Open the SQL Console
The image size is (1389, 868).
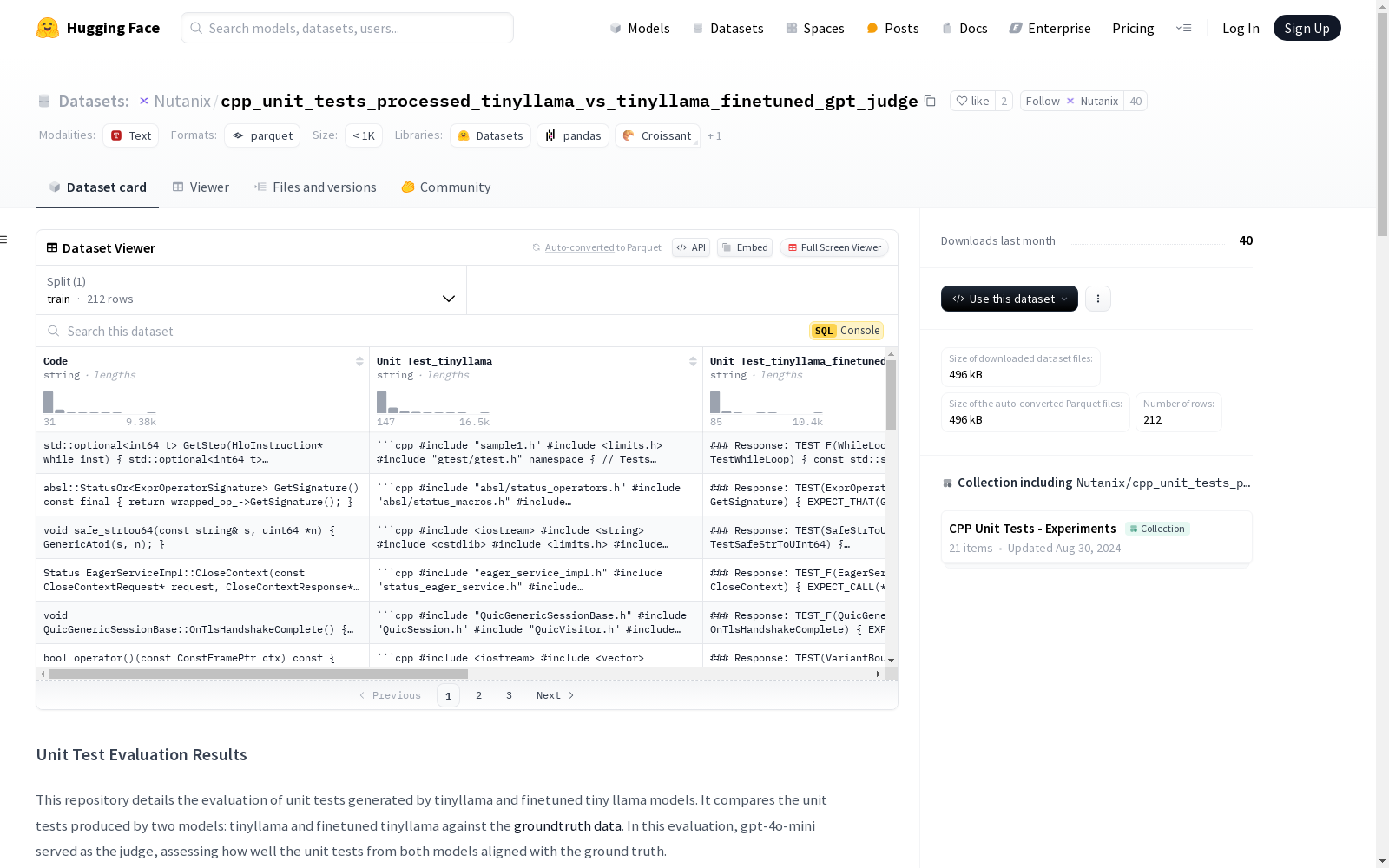(x=846, y=331)
